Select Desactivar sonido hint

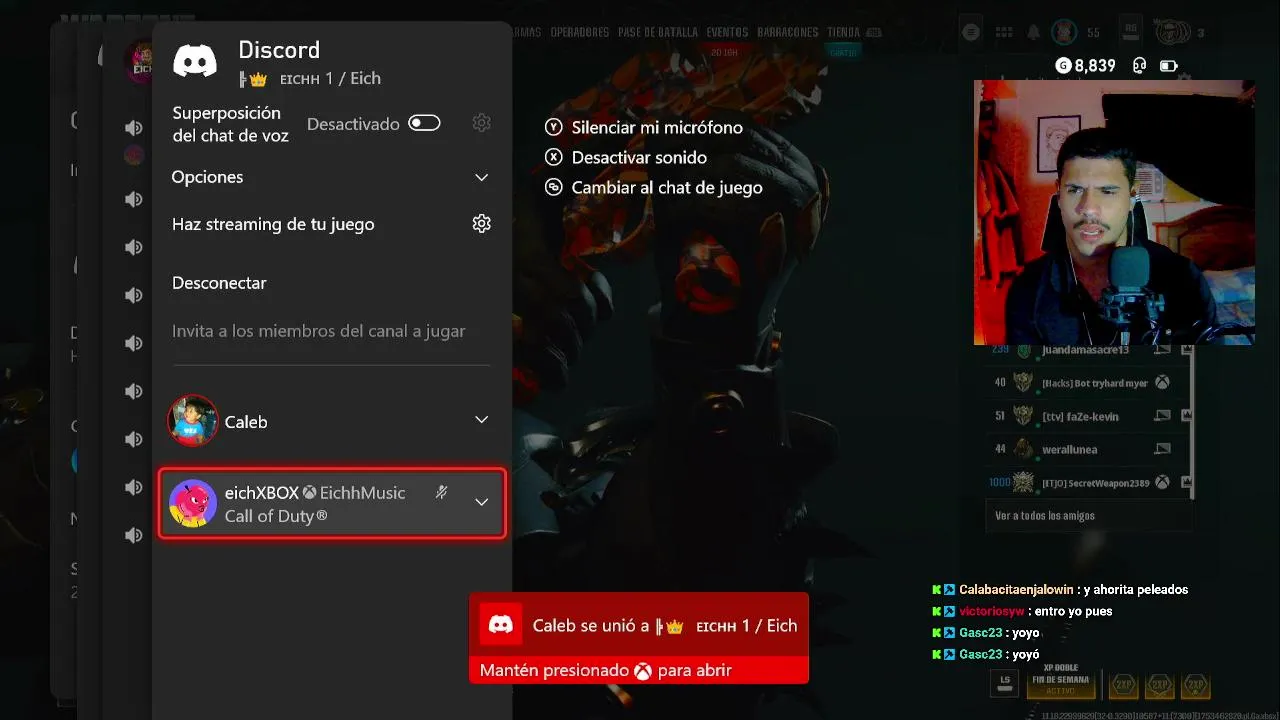[x=639, y=157]
